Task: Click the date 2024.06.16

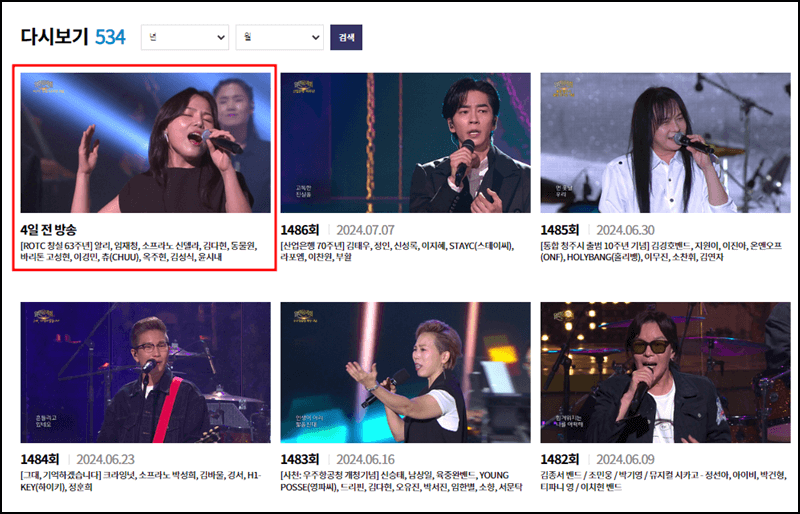Action: pos(365,459)
